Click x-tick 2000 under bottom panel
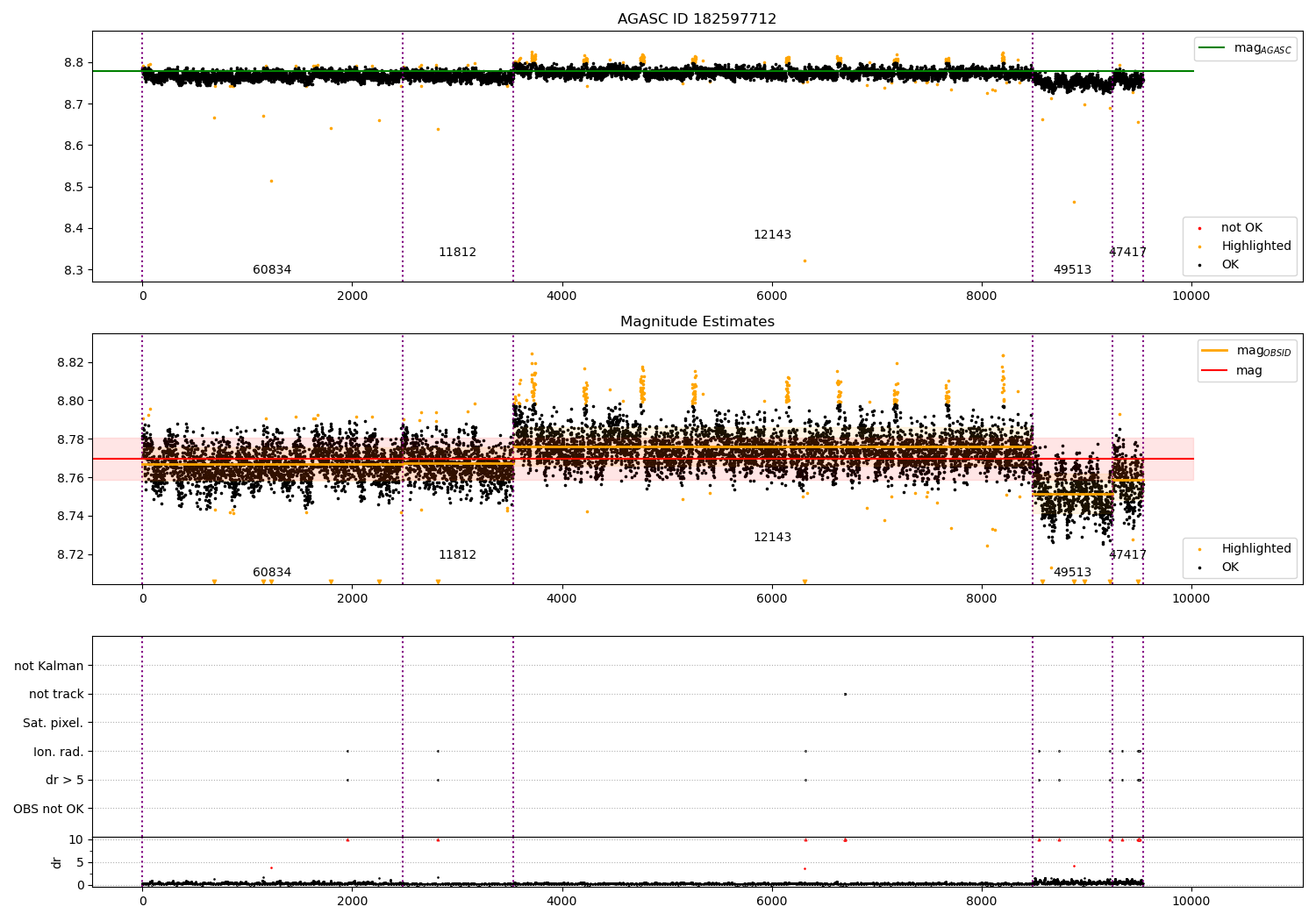The width and height of the screenshot is (1316, 921). pyautogui.click(x=352, y=901)
